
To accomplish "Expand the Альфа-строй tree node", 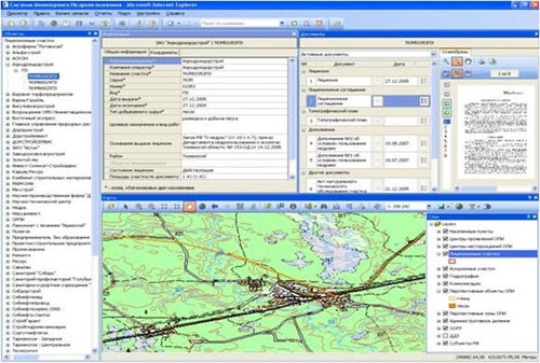I will point(8,53).
